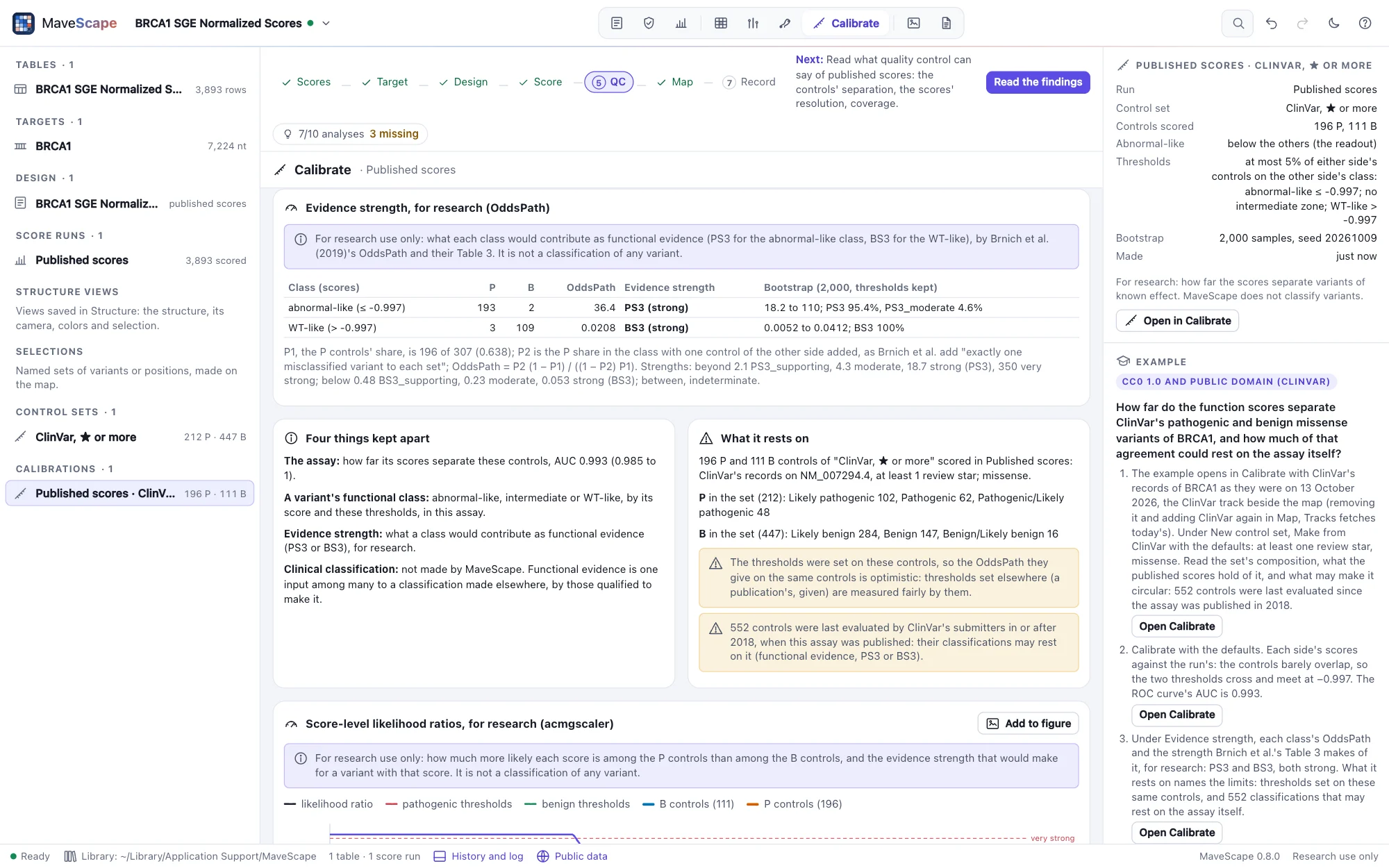1389x868 pixels.
Task: Select the Published scores ClinVar calibration item
Action: [x=130, y=494]
